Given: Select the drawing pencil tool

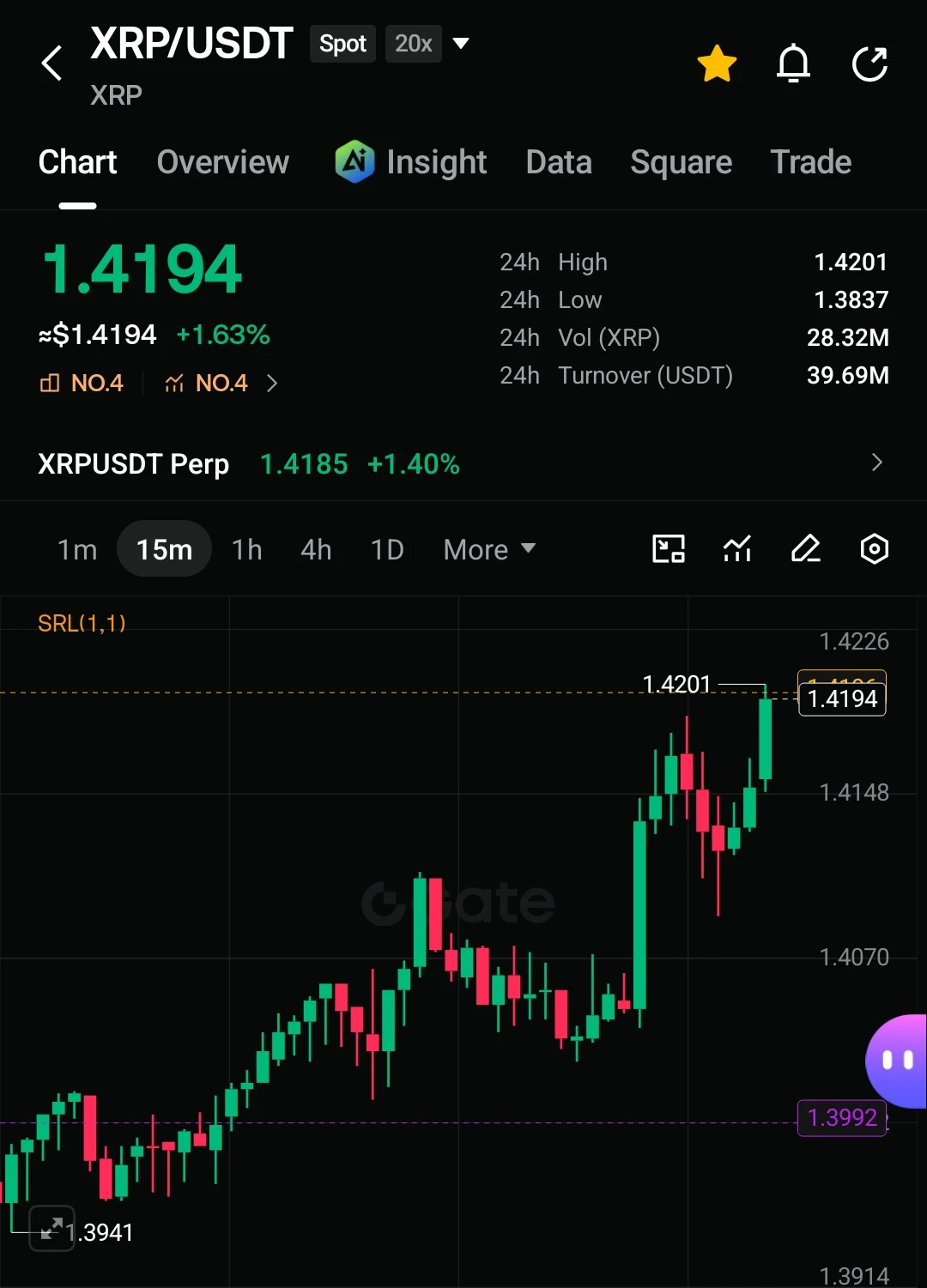Looking at the screenshot, I should pyautogui.click(x=806, y=548).
